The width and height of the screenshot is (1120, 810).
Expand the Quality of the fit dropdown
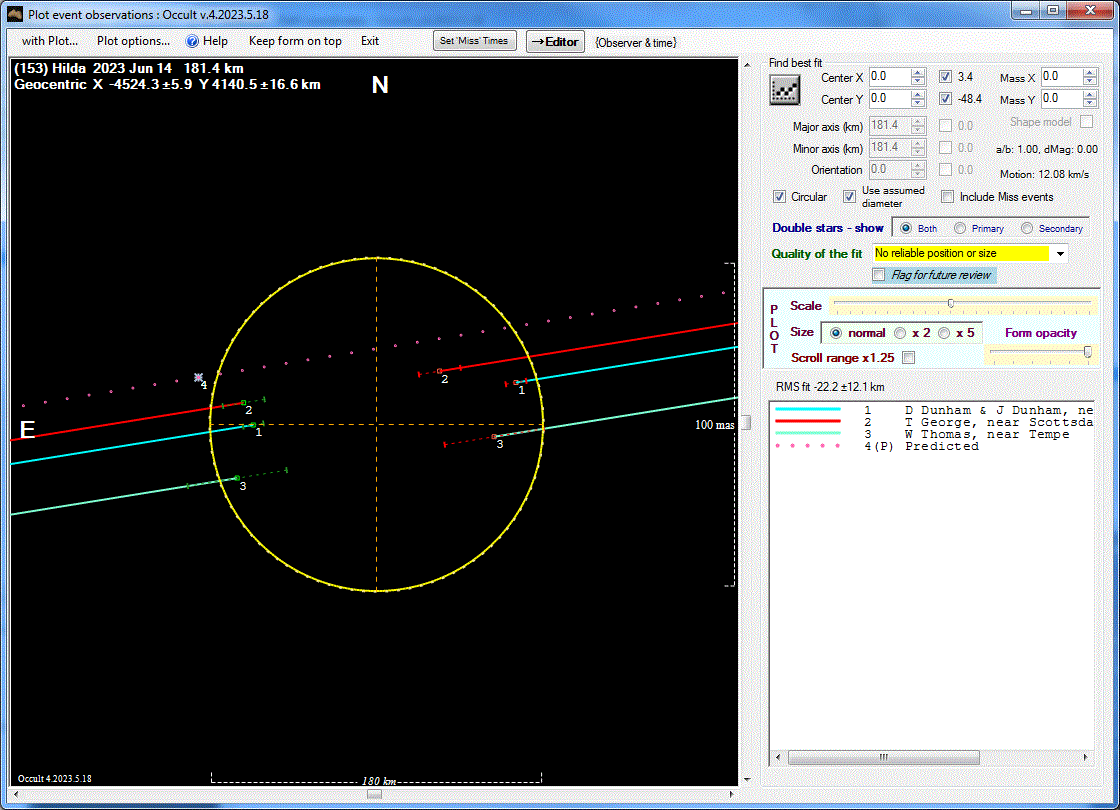(1060, 254)
